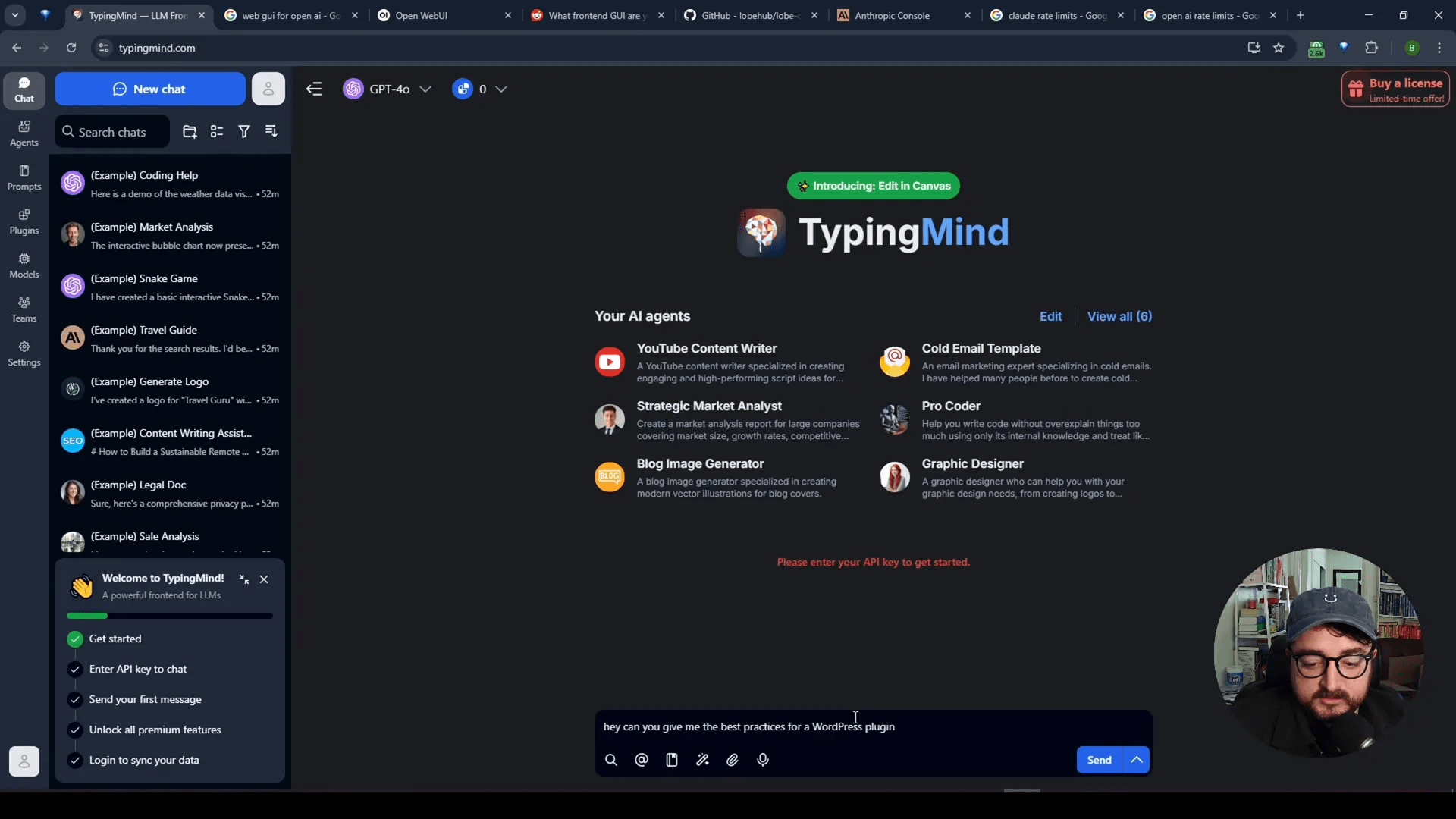Click the Send button for message
Screen dimensions: 1456x819
[x=1099, y=759]
